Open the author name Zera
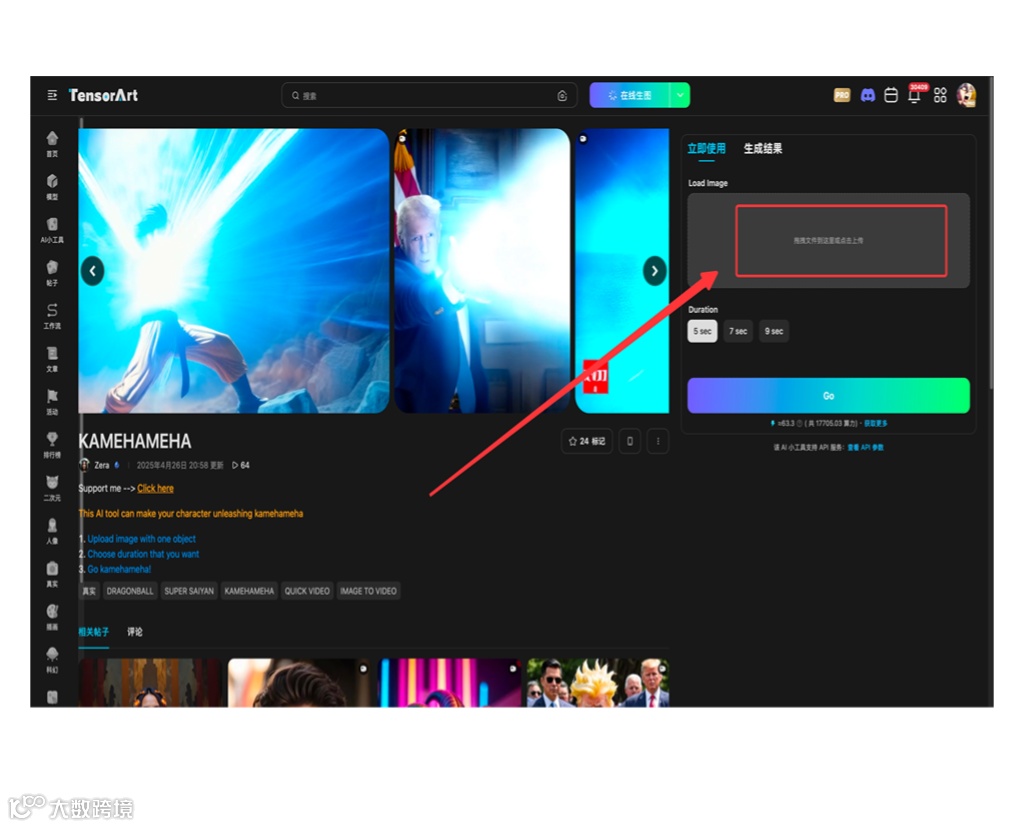This screenshot has width=1024, height=827. pos(101,465)
